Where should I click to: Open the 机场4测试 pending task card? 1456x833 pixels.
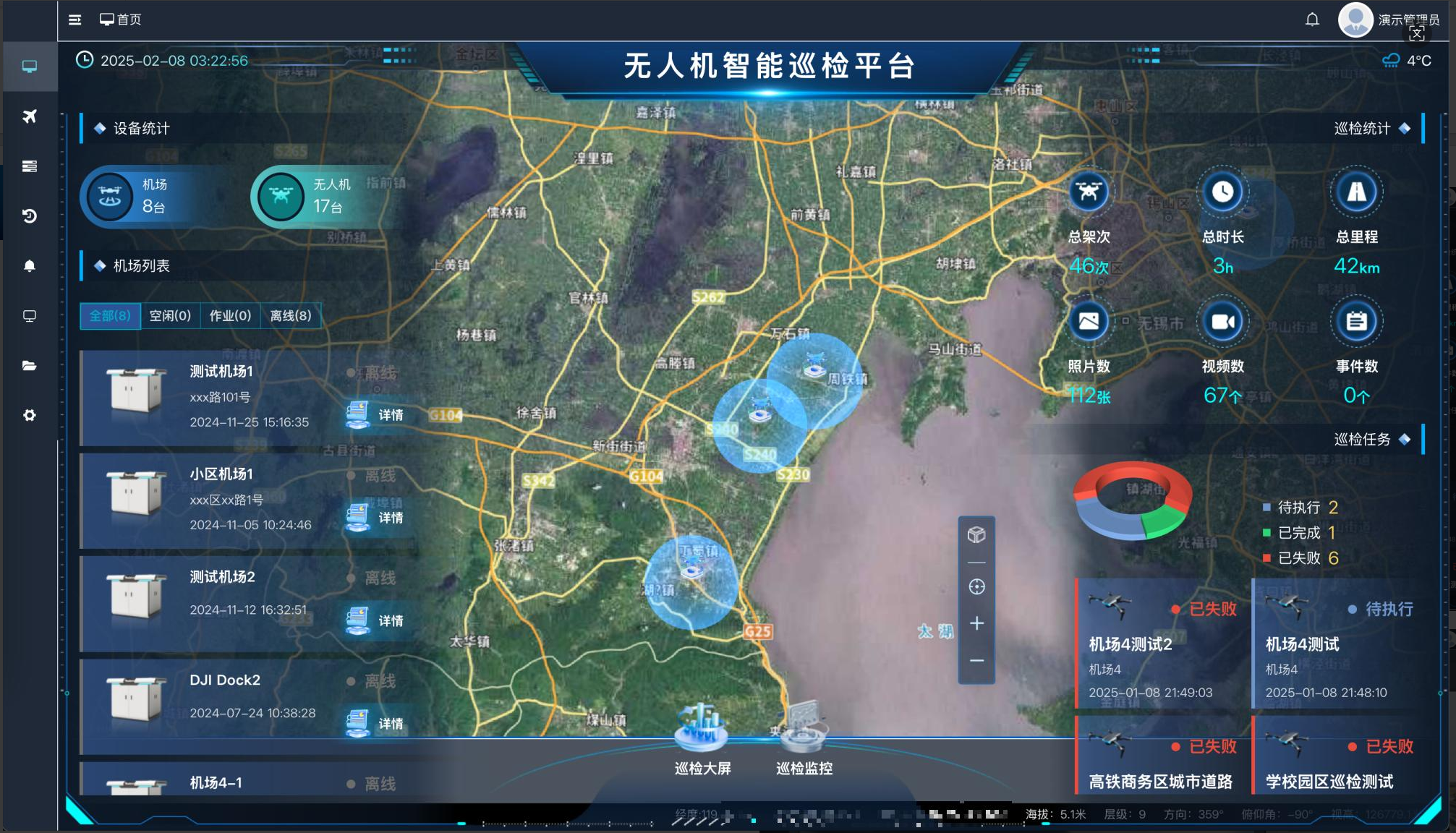click(1337, 644)
